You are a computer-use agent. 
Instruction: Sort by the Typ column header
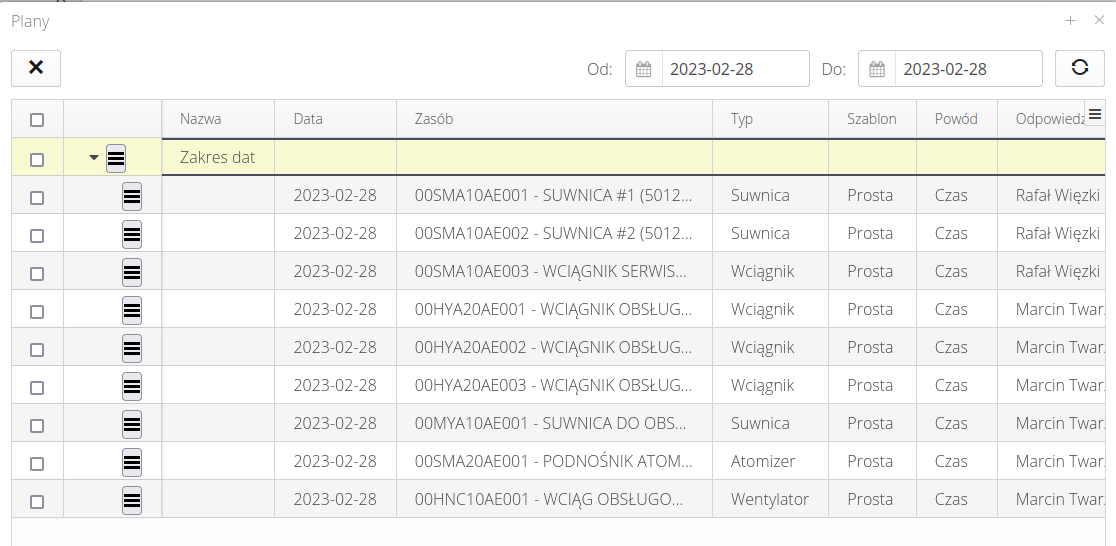click(742, 119)
